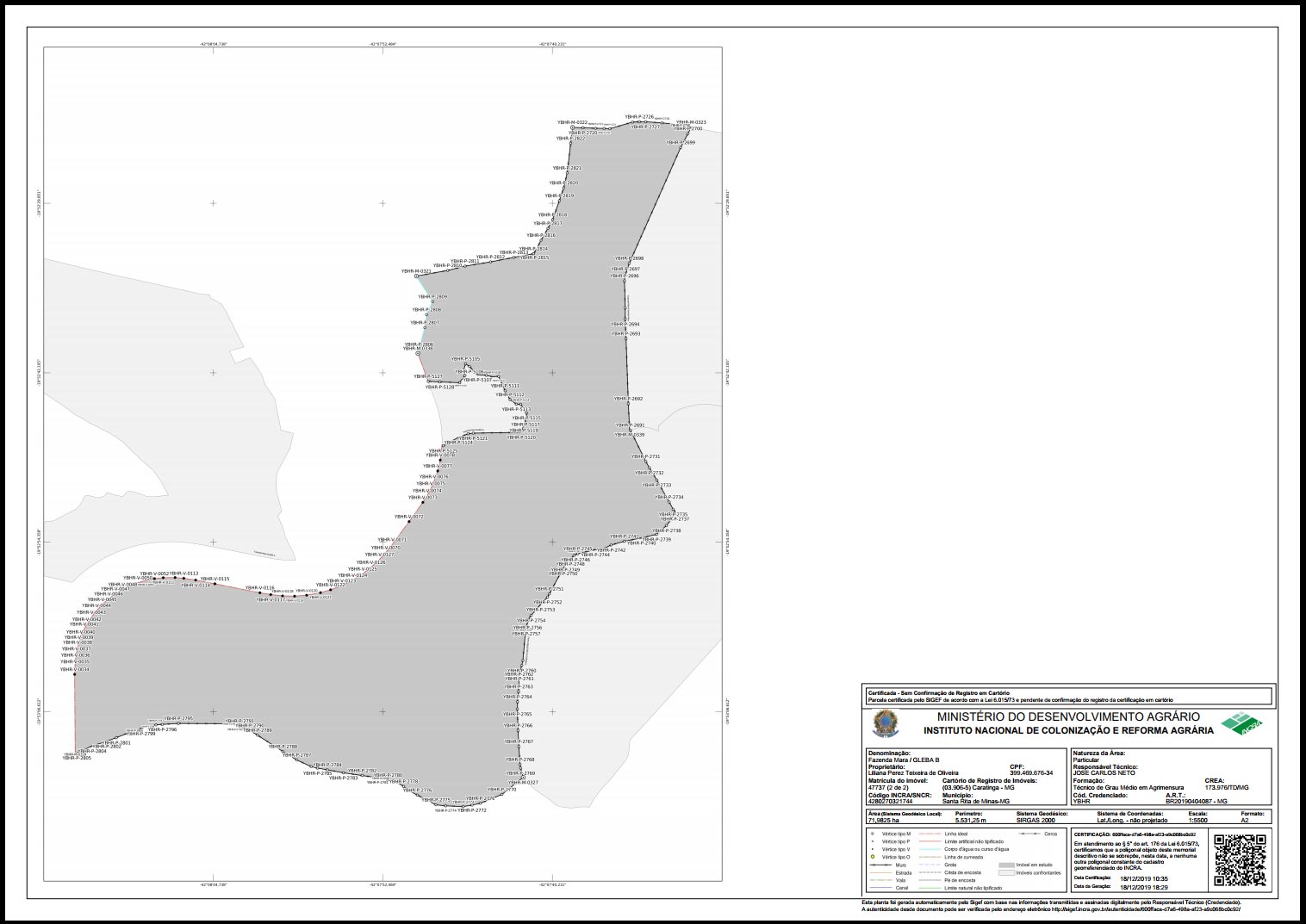Click the Cerca fence legend symbol
This screenshot has width=1306, height=924.
1029,834
